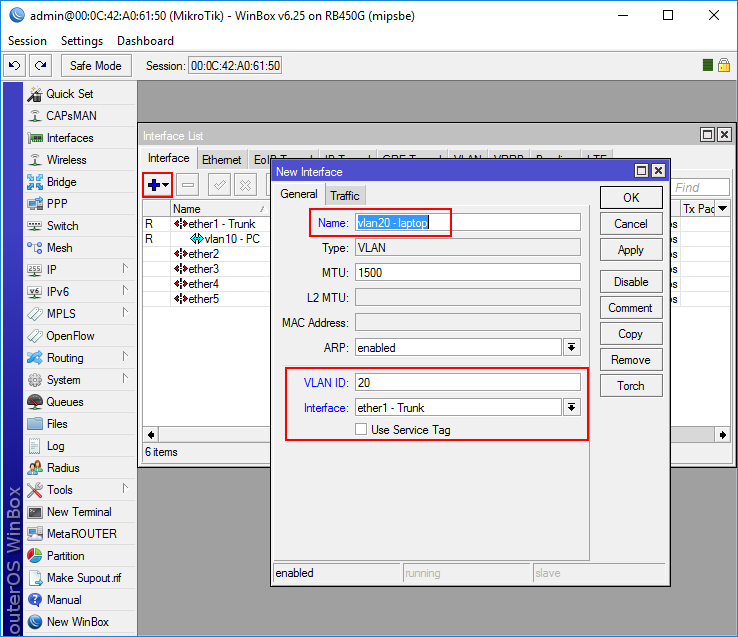Launch New Terminal from sidebar
The image size is (738, 637).
[x=79, y=512]
